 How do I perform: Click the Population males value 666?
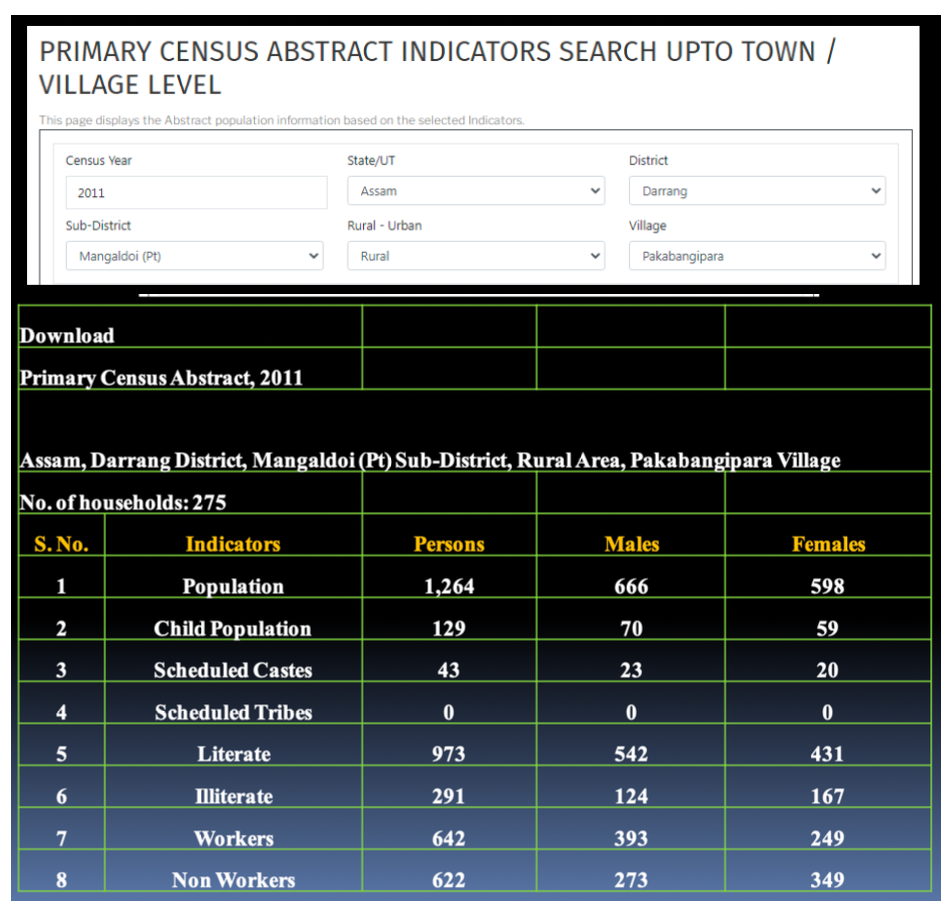[x=631, y=586]
